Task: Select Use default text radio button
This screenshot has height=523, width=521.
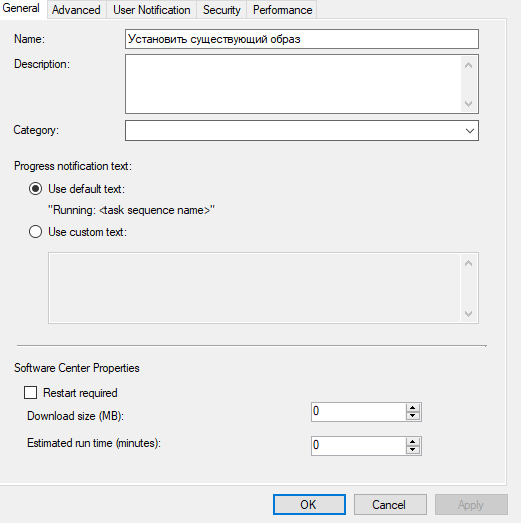Action: click(x=35, y=189)
